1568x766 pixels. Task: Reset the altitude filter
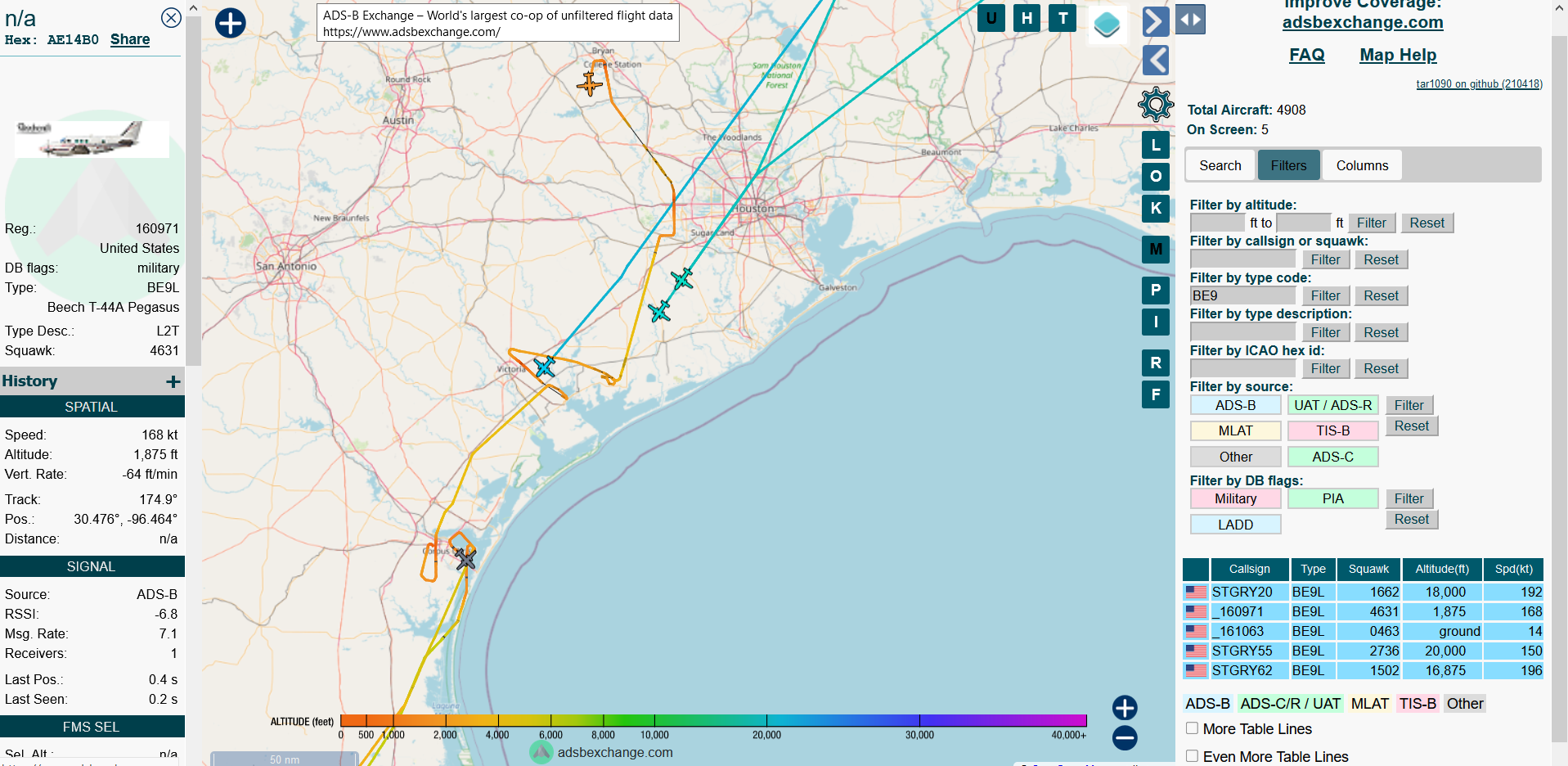1427,223
